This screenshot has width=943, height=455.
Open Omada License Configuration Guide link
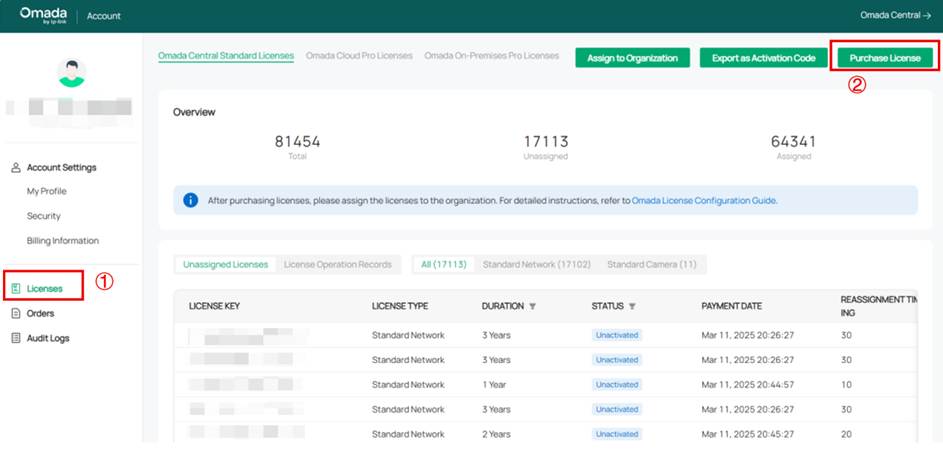pyautogui.click(x=704, y=201)
